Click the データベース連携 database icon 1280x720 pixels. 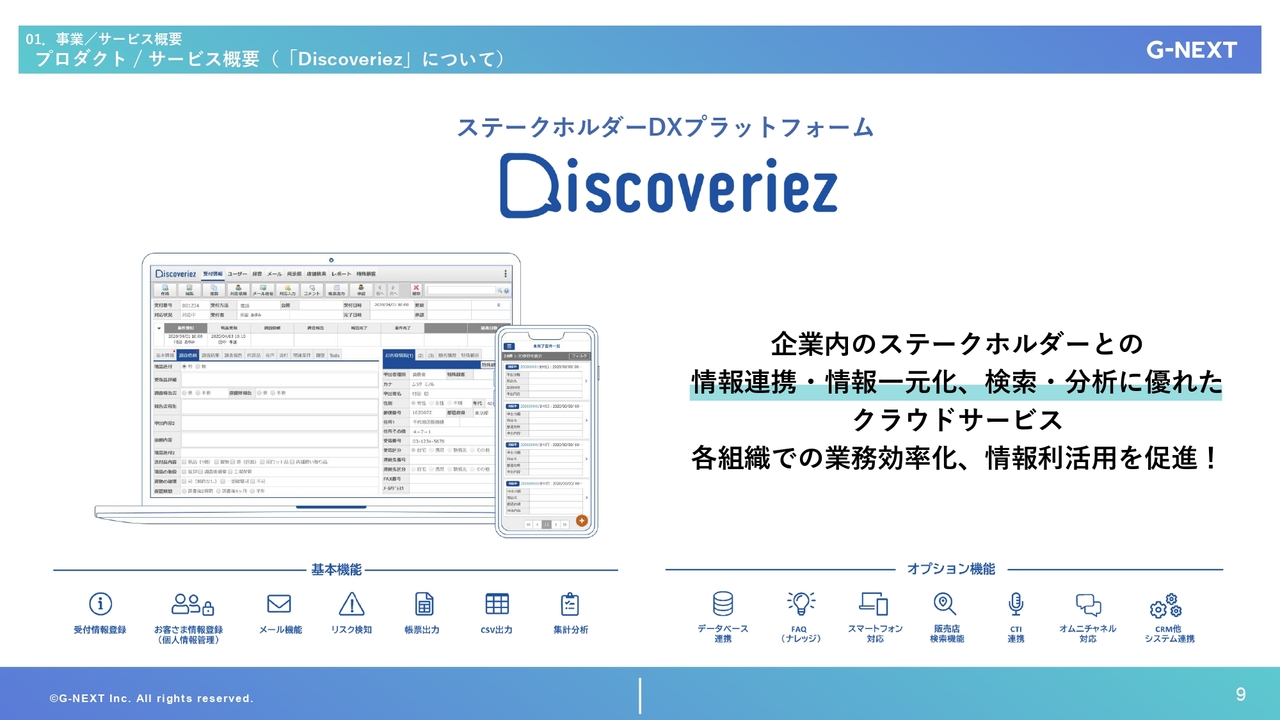click(723, 604)
